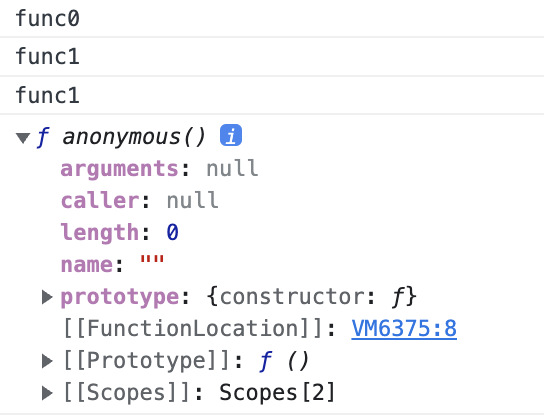The image size is (544, 418).
Task: Open the VM6375:8 function location link
Action: click(404, 328)
